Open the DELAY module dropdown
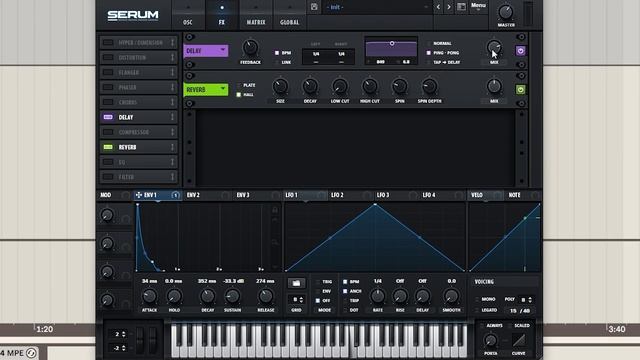 point(206,51)
